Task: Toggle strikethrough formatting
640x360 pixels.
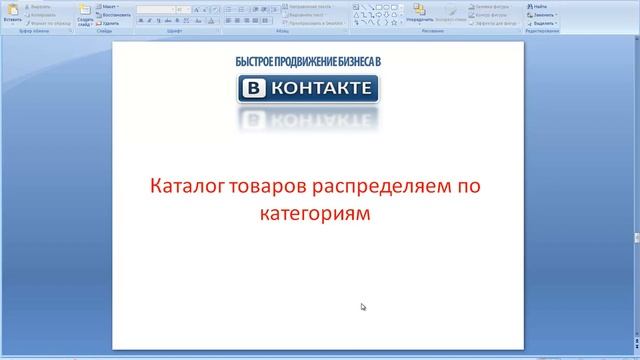Action: [167, 20]
